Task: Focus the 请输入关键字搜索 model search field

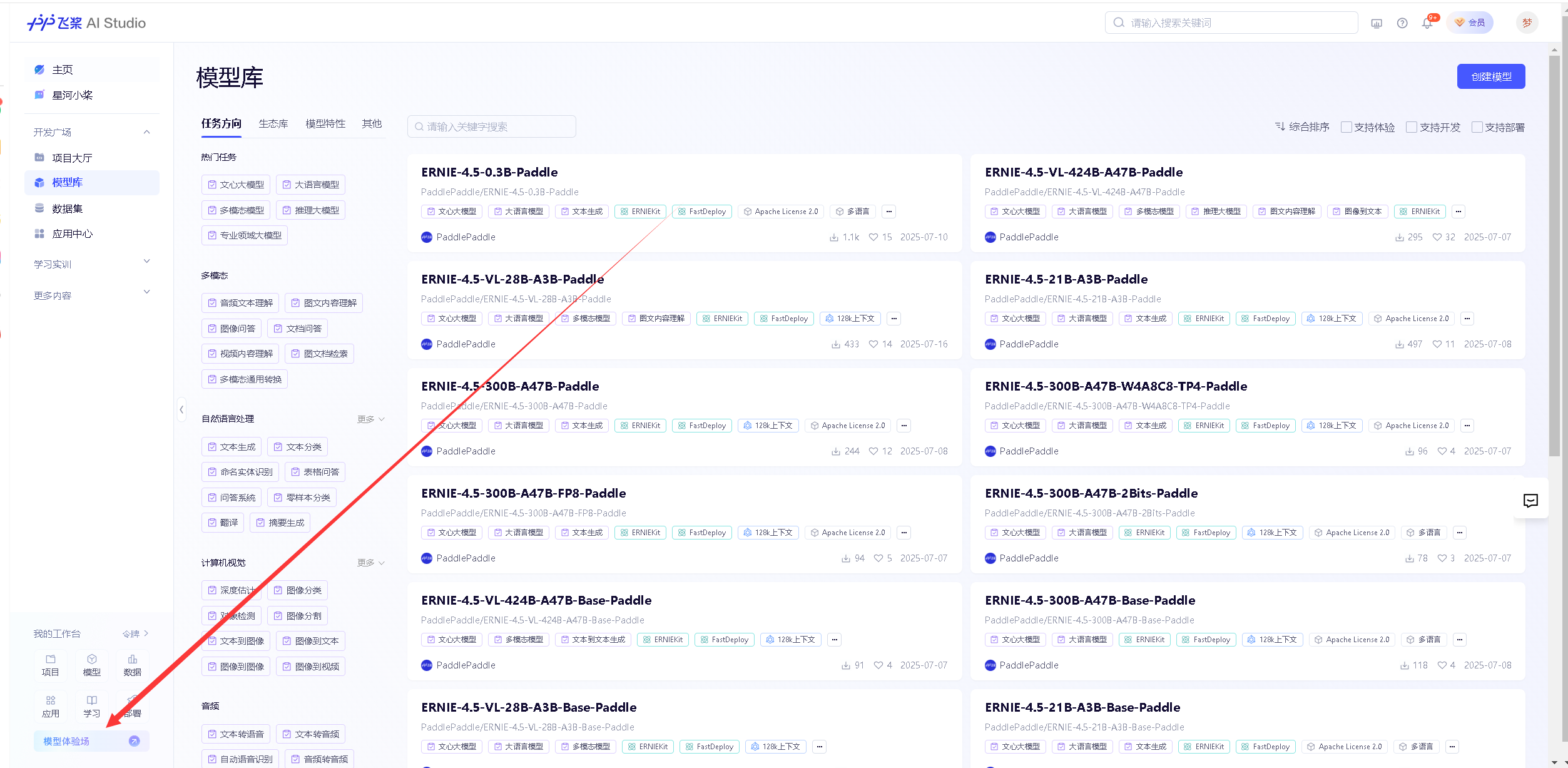Action: click(x=492, y=126)
